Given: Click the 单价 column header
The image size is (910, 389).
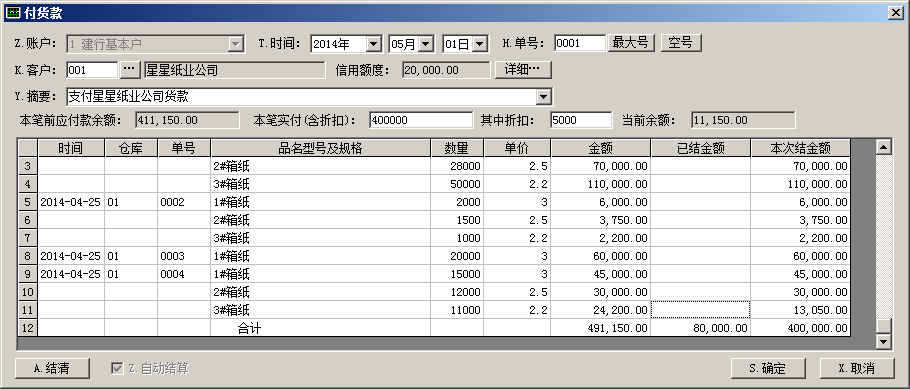Looking at the screenshot, I should [517, 148].
